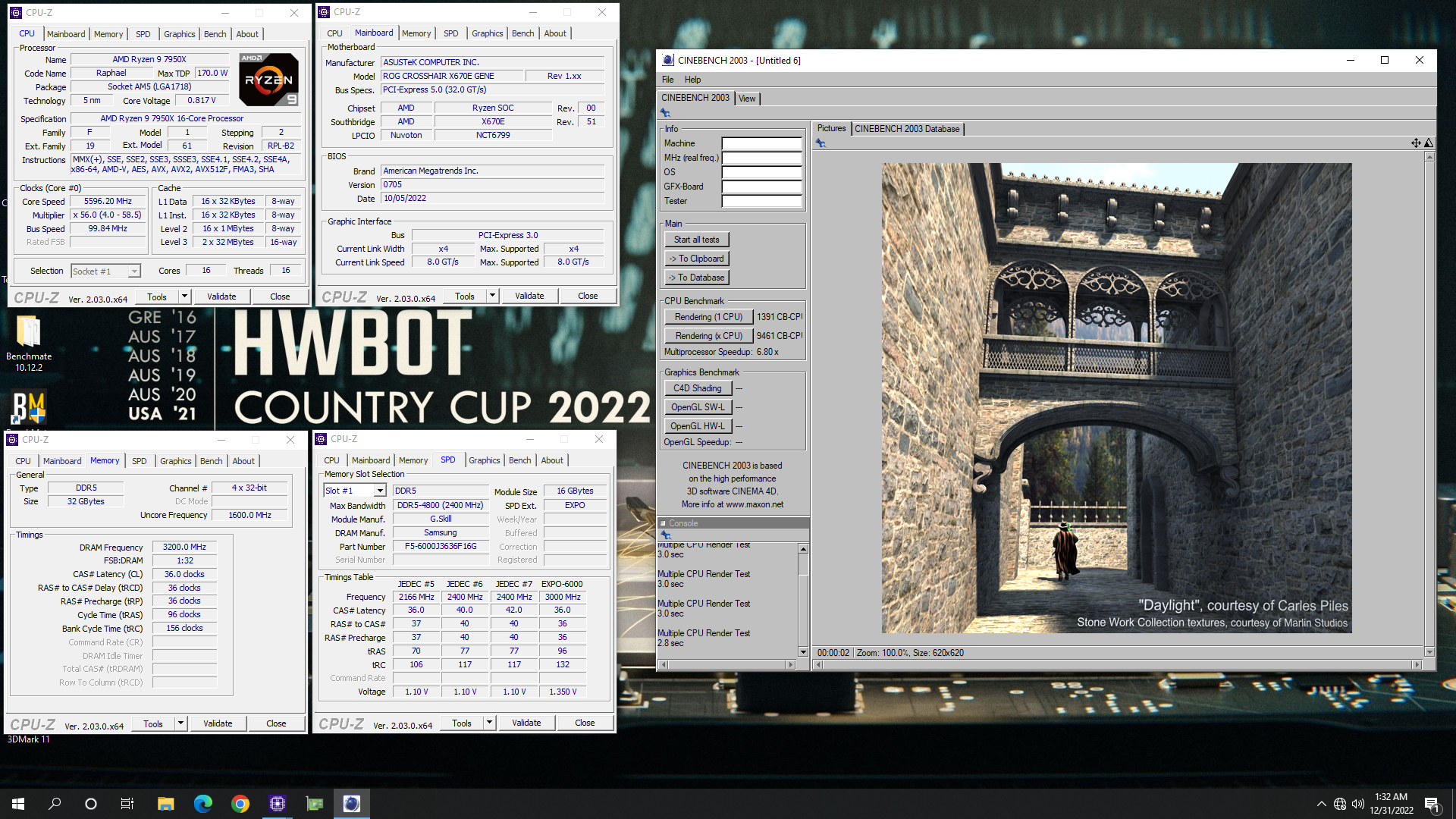Switch to CPU-Z via its taskbar icon
Image resolution: width=1456 pixels, height=819 pixels.
click(x=277, y=804)
